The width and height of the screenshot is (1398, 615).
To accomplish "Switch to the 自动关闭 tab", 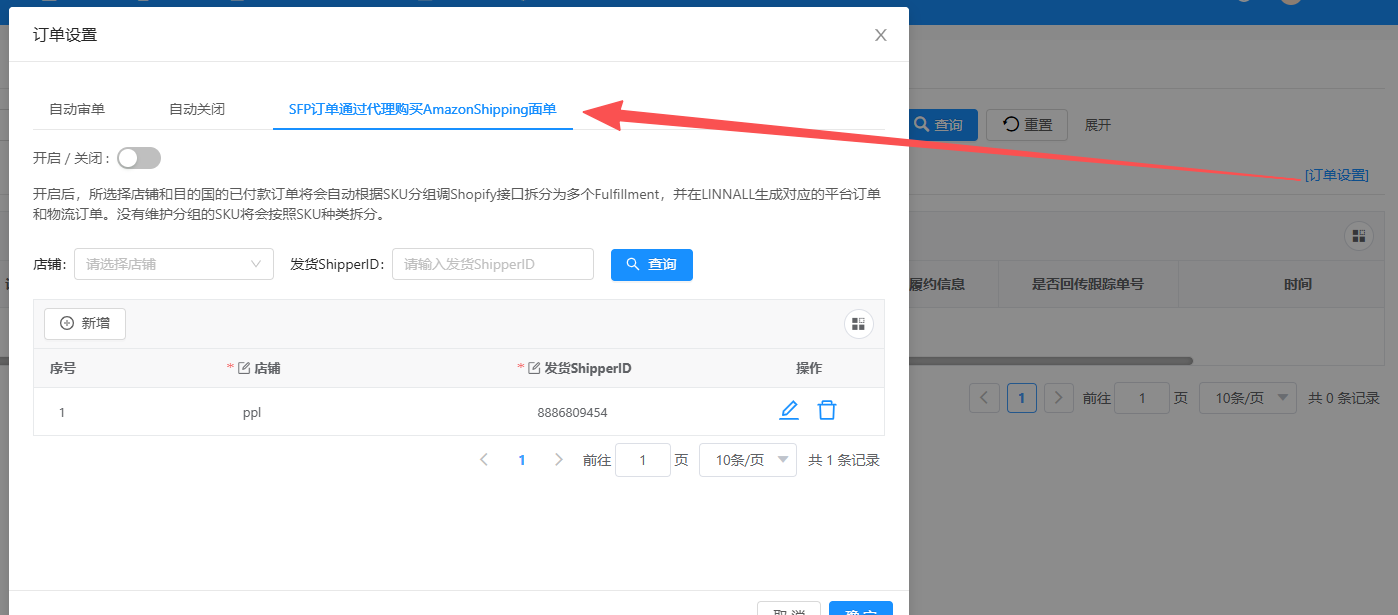I will [197, 109].
